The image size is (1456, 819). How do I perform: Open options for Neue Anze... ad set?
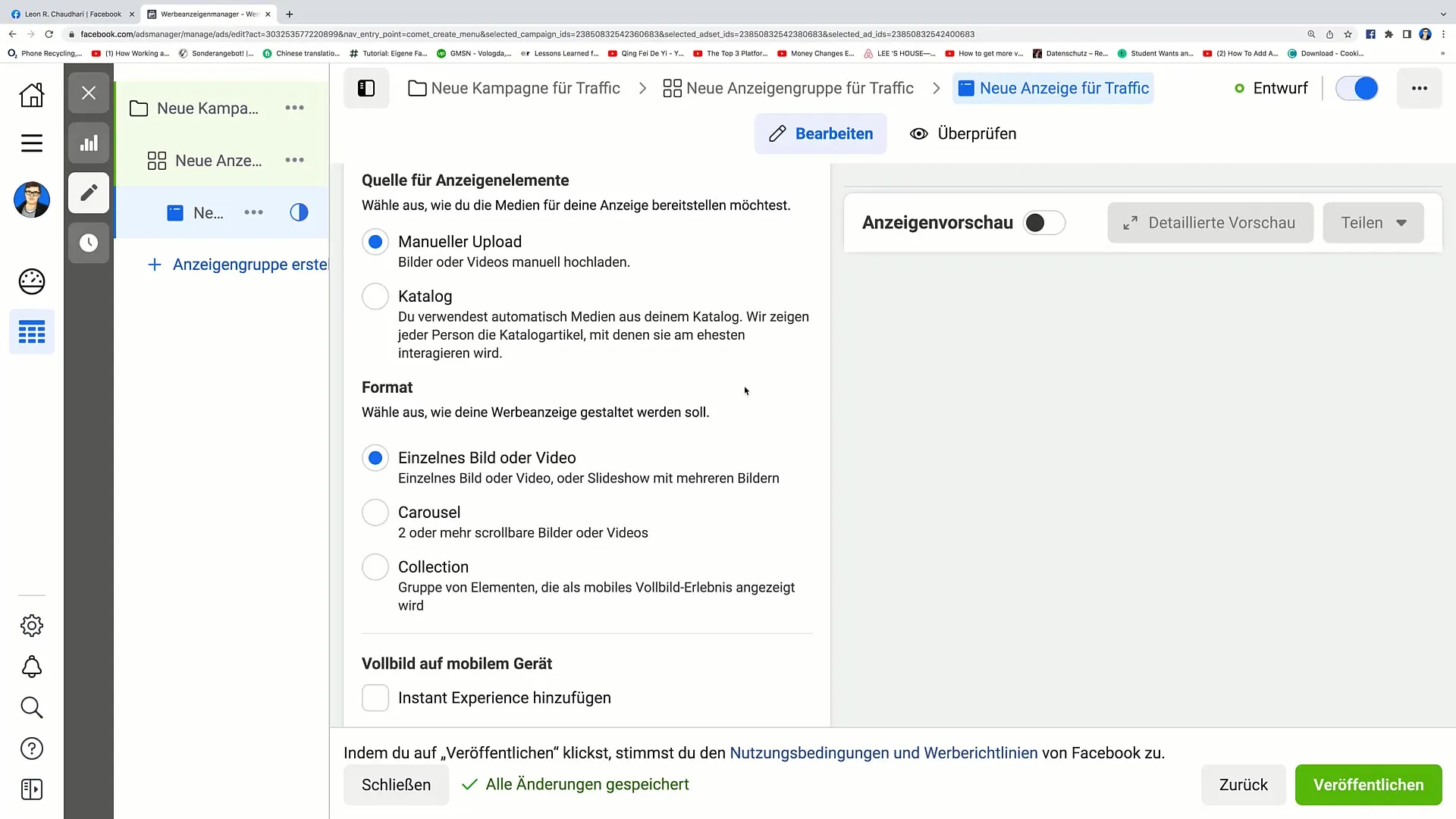294,160
